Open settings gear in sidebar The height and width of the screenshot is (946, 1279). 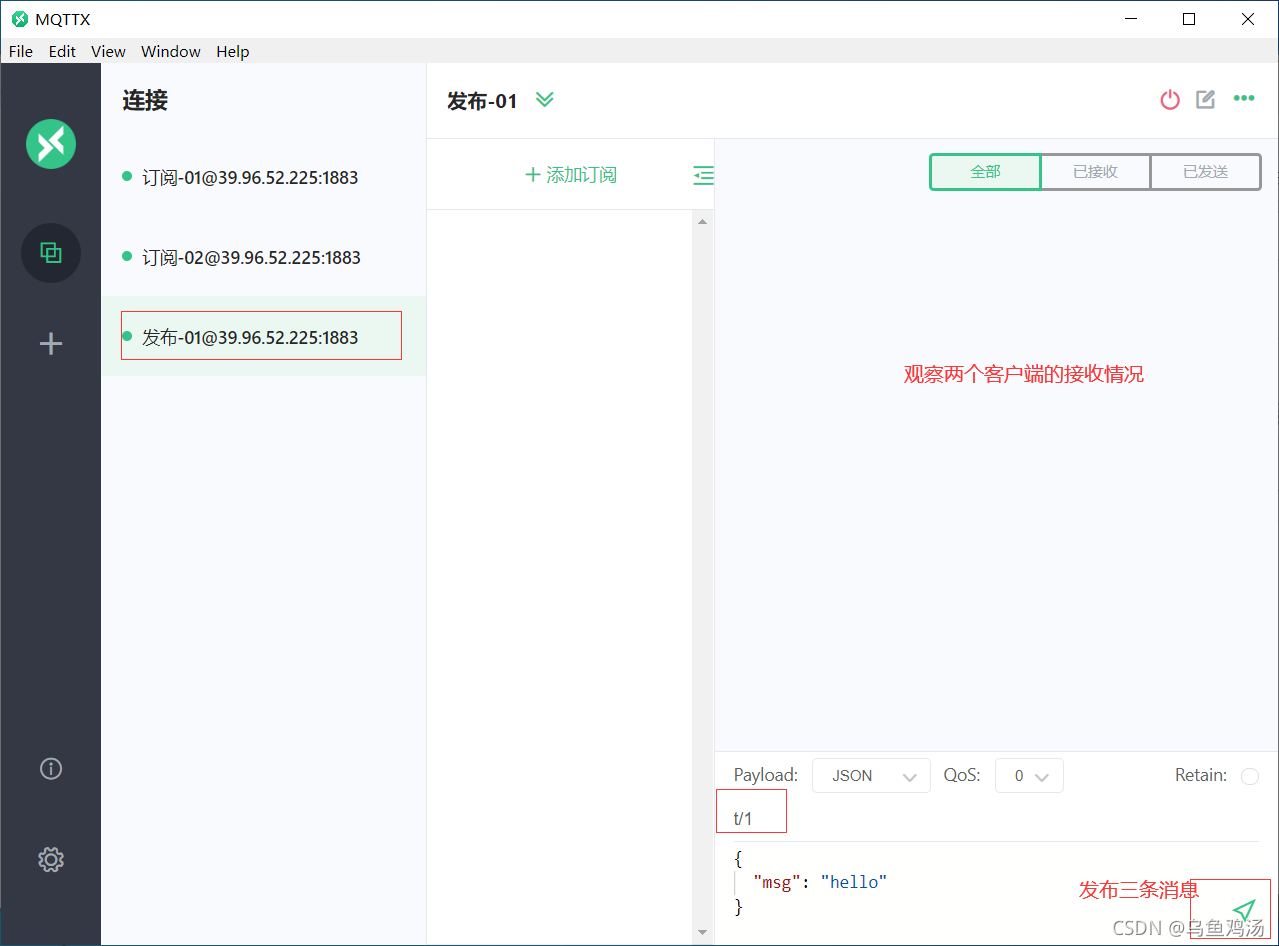tap(51, 859)
